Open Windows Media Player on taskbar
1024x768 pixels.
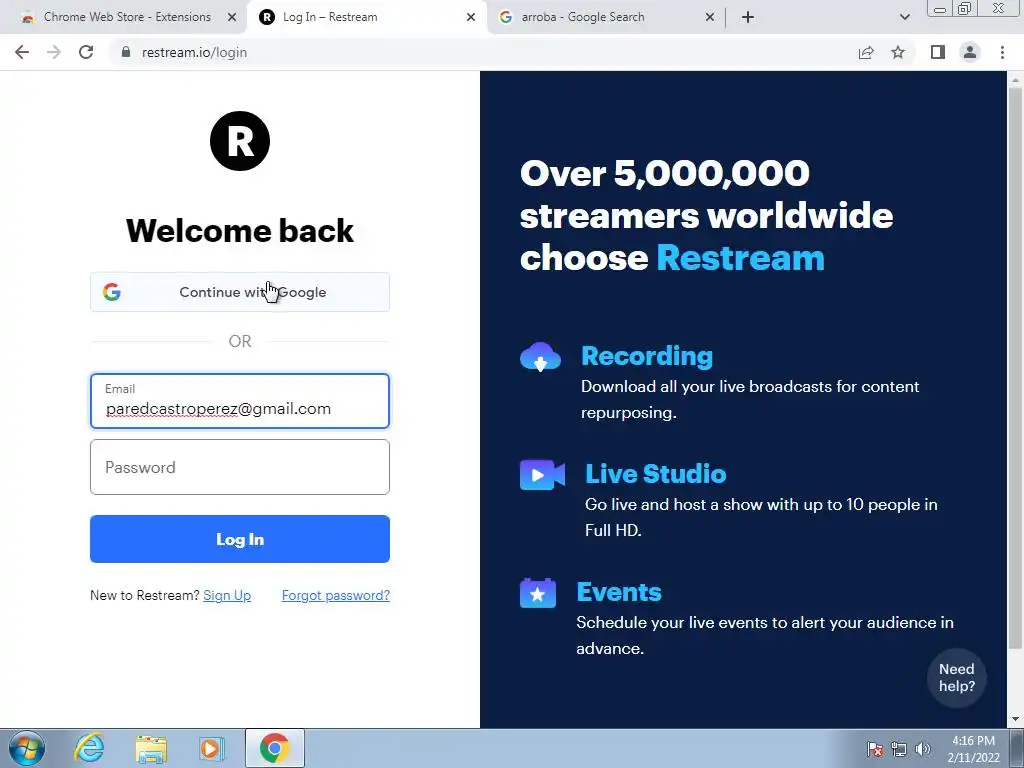[212, 748]
